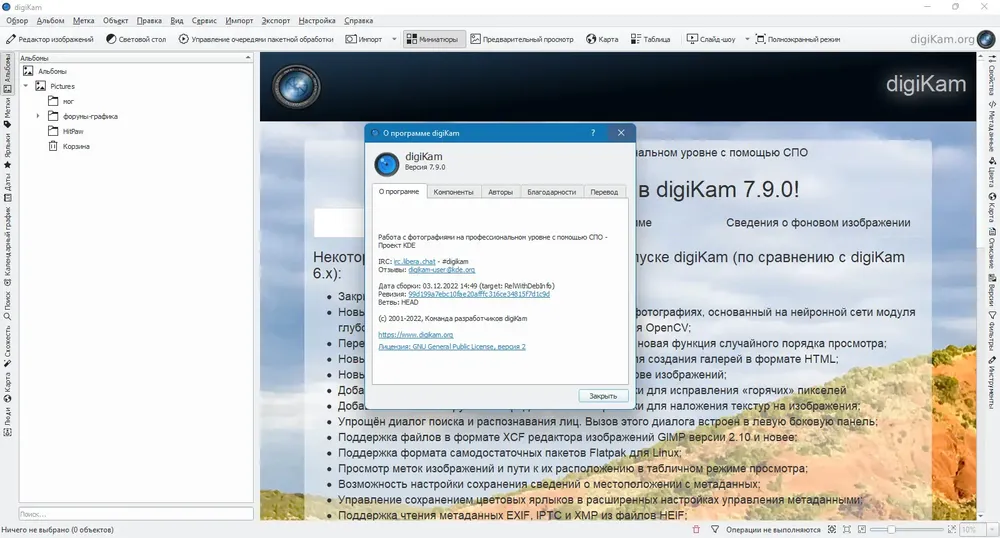The width and height of the screenshot is (1000, 538).
Task: Open the https://www.digikam.org link
Action: [416, 334]
